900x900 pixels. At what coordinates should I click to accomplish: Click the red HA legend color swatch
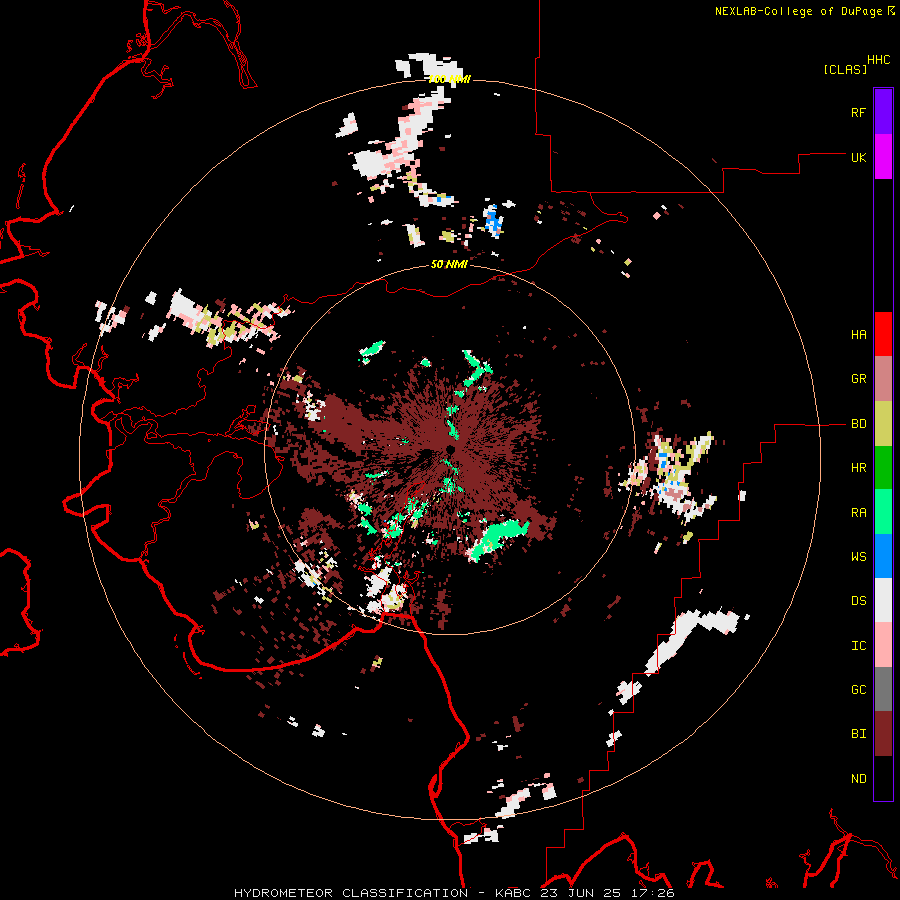(x=883, y=334)
